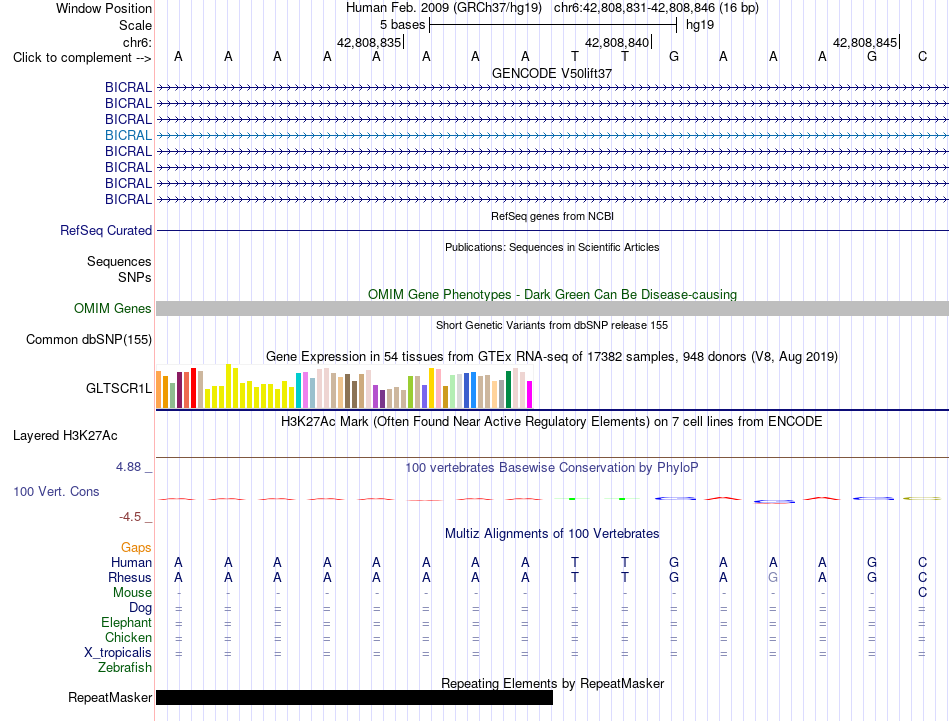The image size is (950, 721).
Task: Click chr6:42,808,831-42,808,846 (16 bp) position text
Action: coord(656,8)
